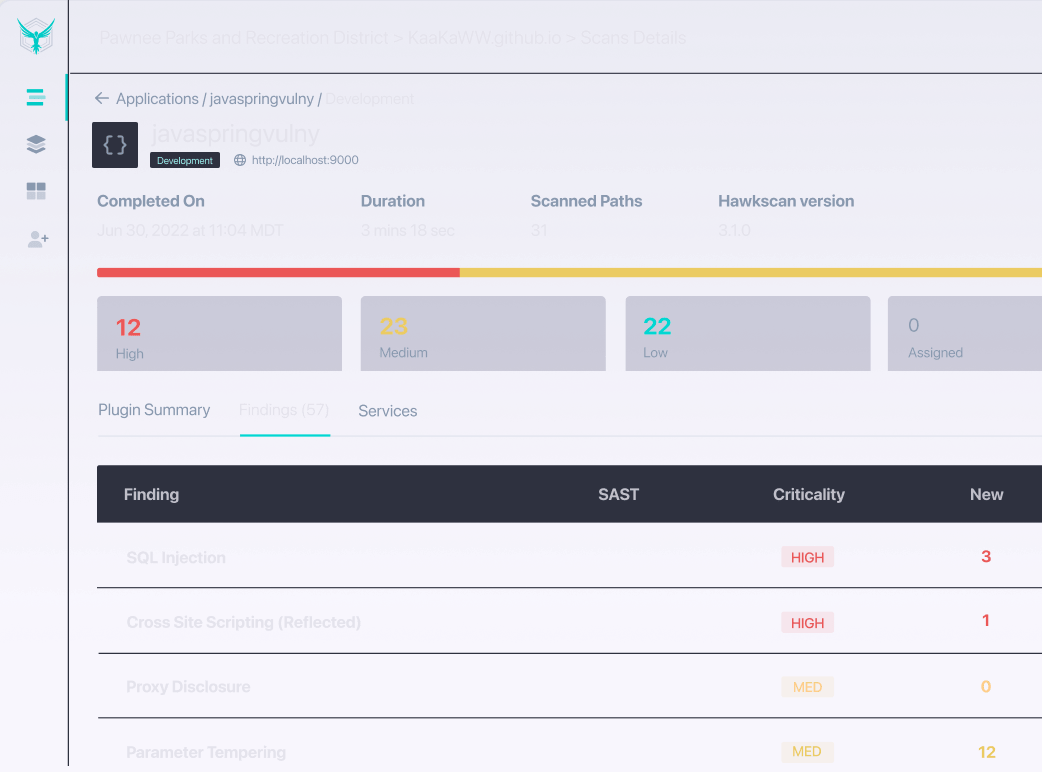Click the red segment of severity bar
The width and height of the screenshot is (1042, 772).
[x=278, y=272]
